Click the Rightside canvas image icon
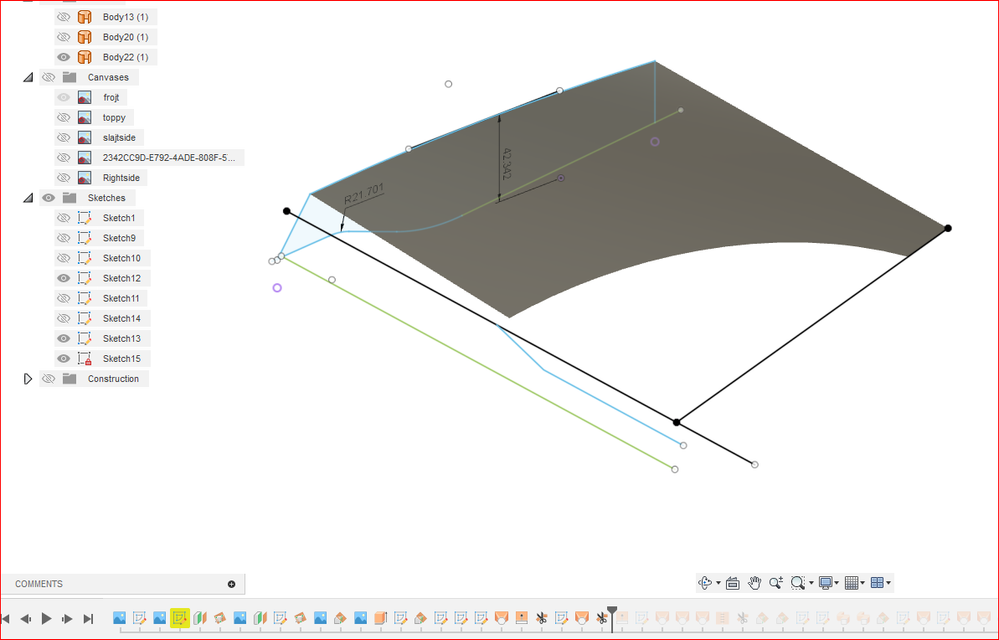 (84, 178)
